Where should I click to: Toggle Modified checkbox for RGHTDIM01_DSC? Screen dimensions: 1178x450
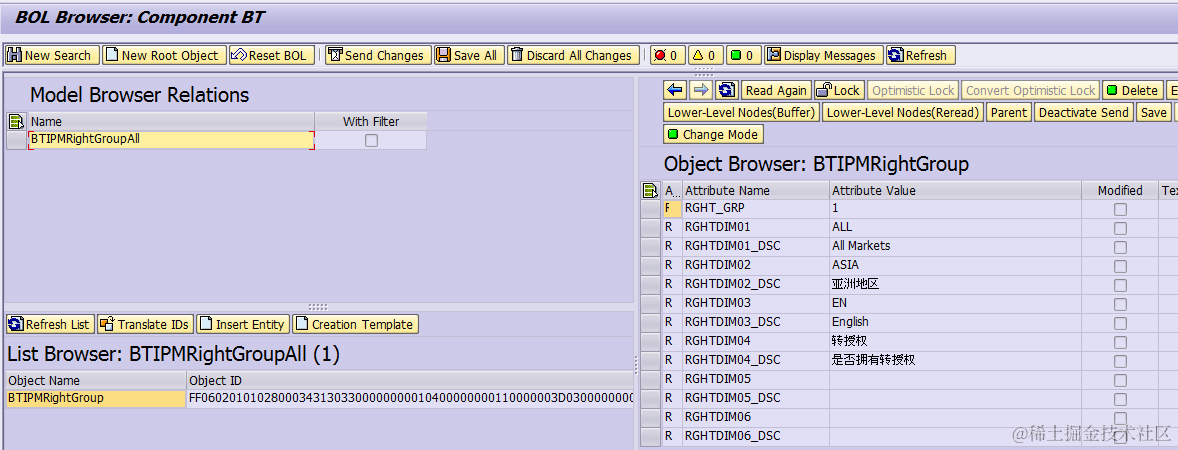[1120, 247]
